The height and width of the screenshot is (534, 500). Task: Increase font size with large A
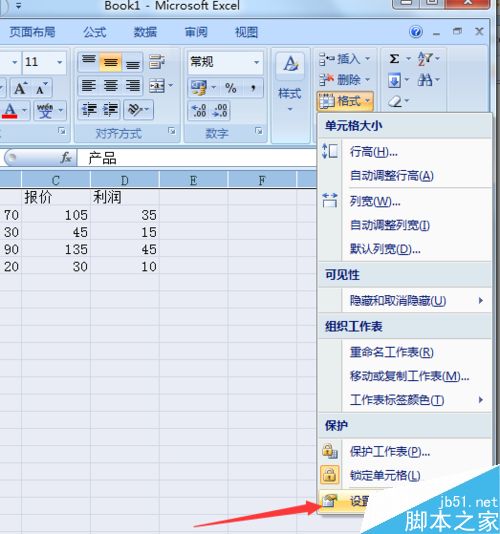(20, 88)
